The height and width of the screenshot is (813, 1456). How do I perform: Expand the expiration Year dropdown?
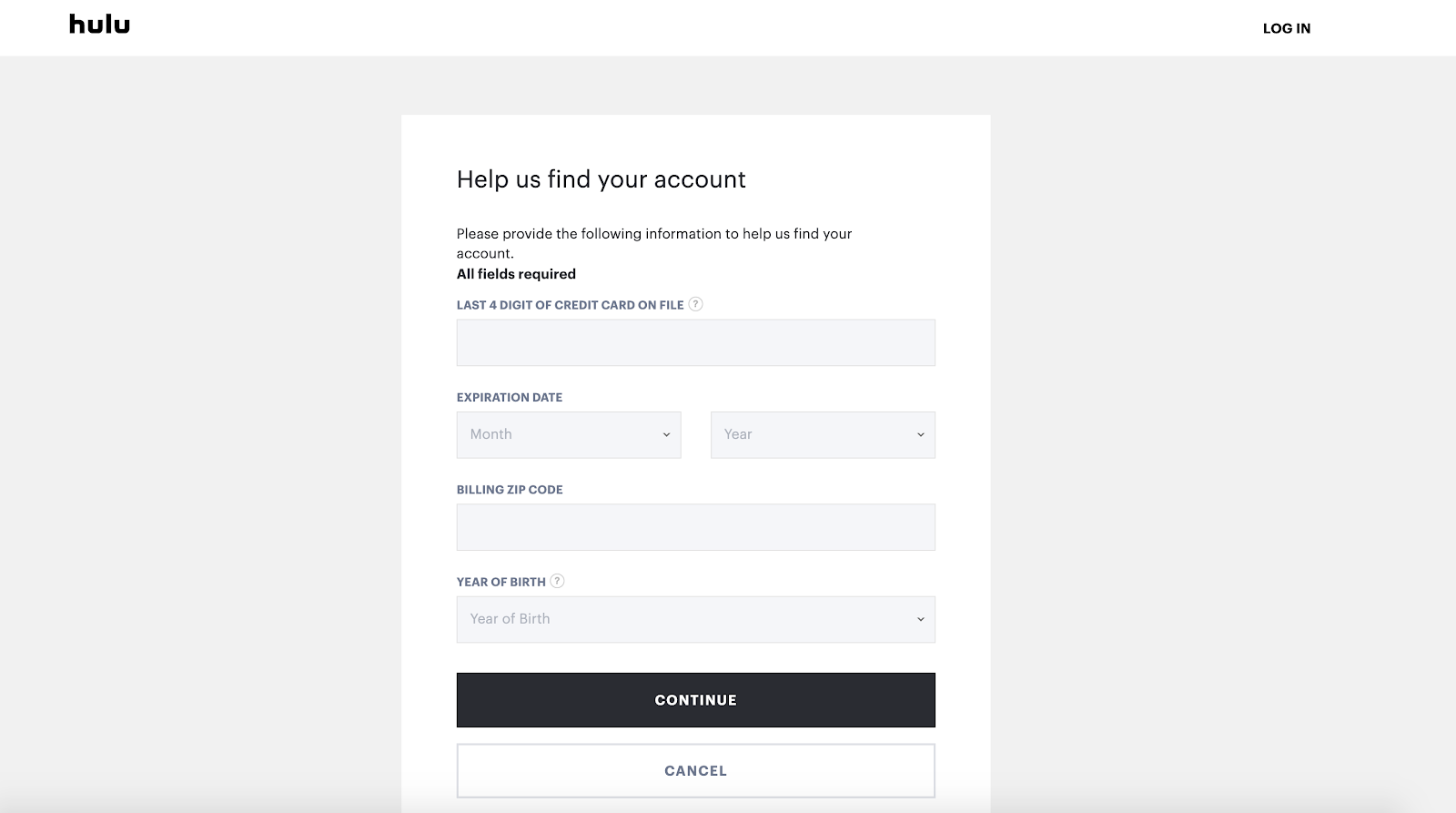822,435
